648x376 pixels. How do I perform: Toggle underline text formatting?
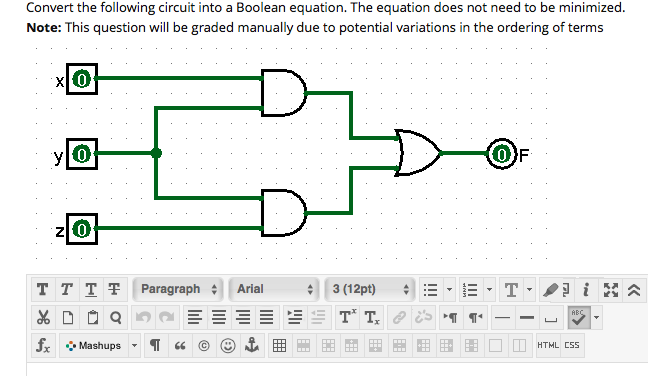coord(91,289)
